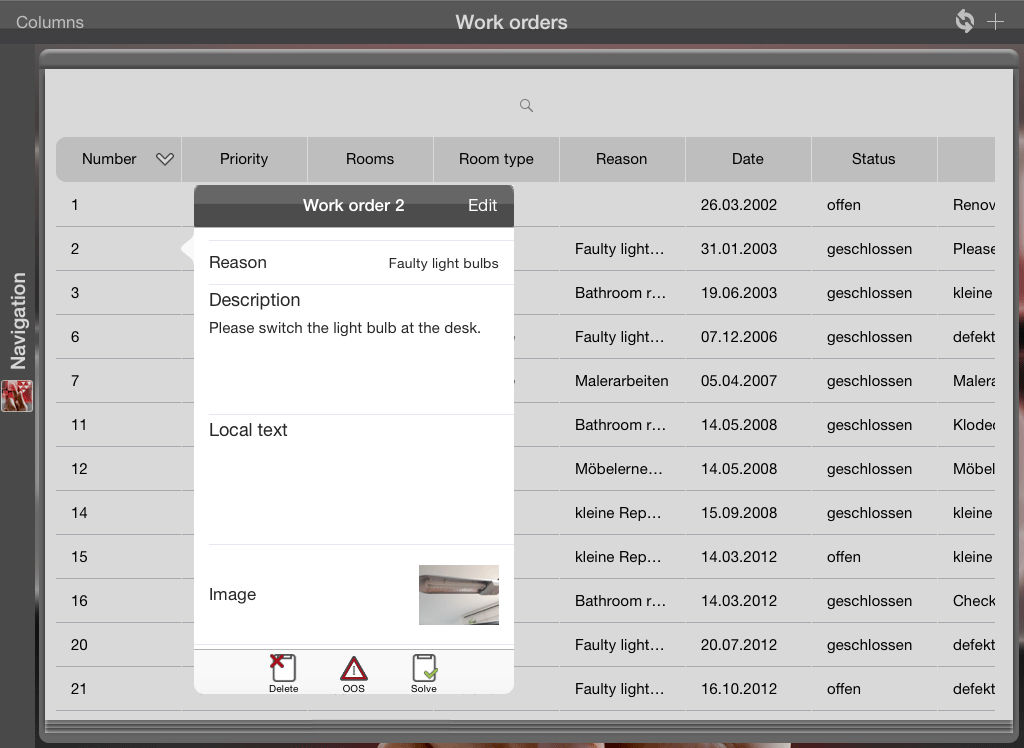The width and height of the screenshot is (1024, 748).
Task: Click date 05.04.2007
Action: pos(739,381)
